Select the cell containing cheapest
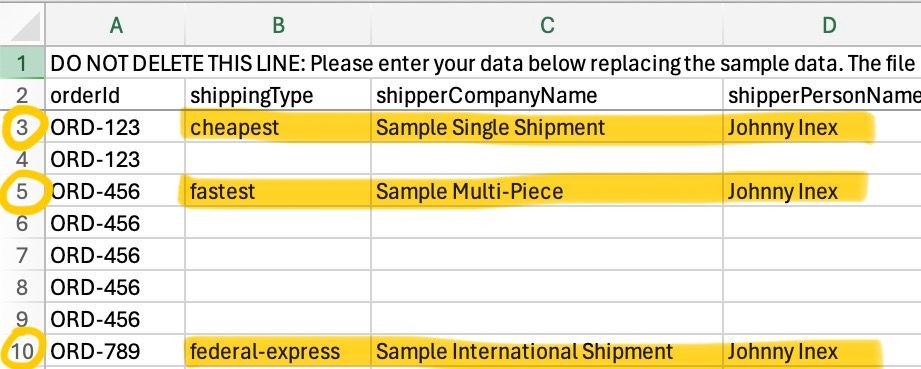The image size is (921, 369). coord(278,127)
